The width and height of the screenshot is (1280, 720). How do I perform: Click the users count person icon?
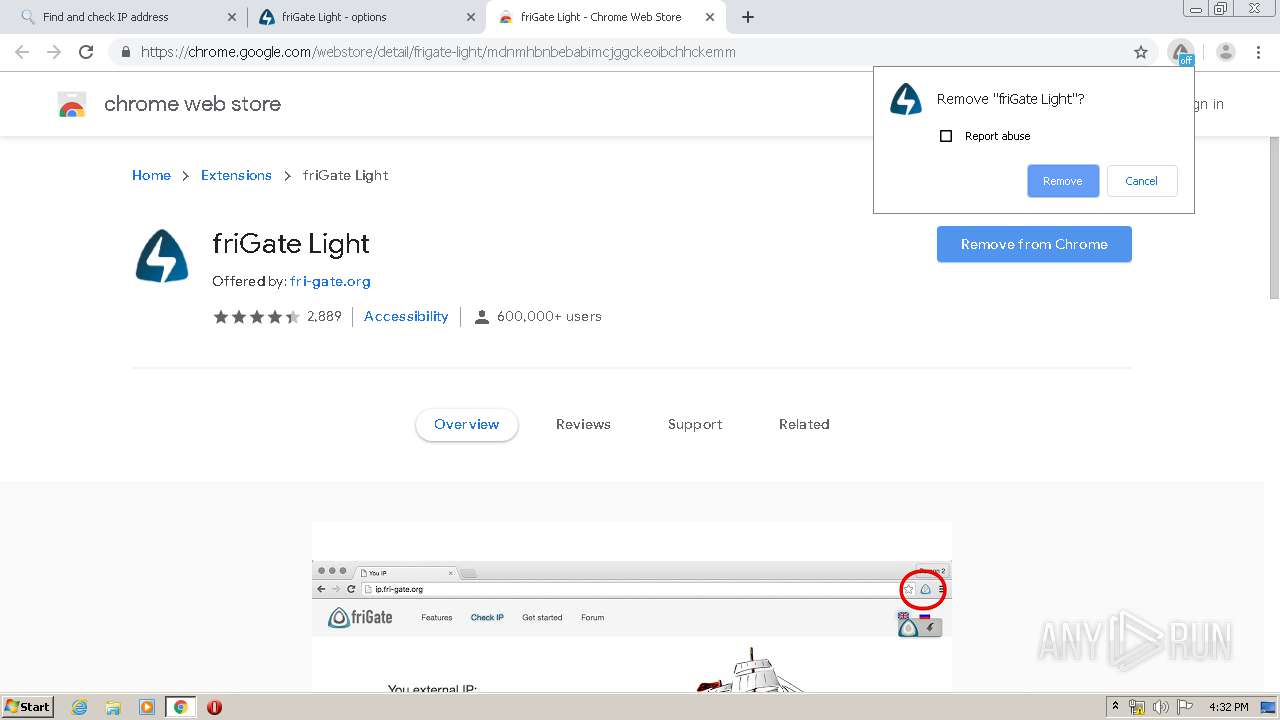[481, 317]
